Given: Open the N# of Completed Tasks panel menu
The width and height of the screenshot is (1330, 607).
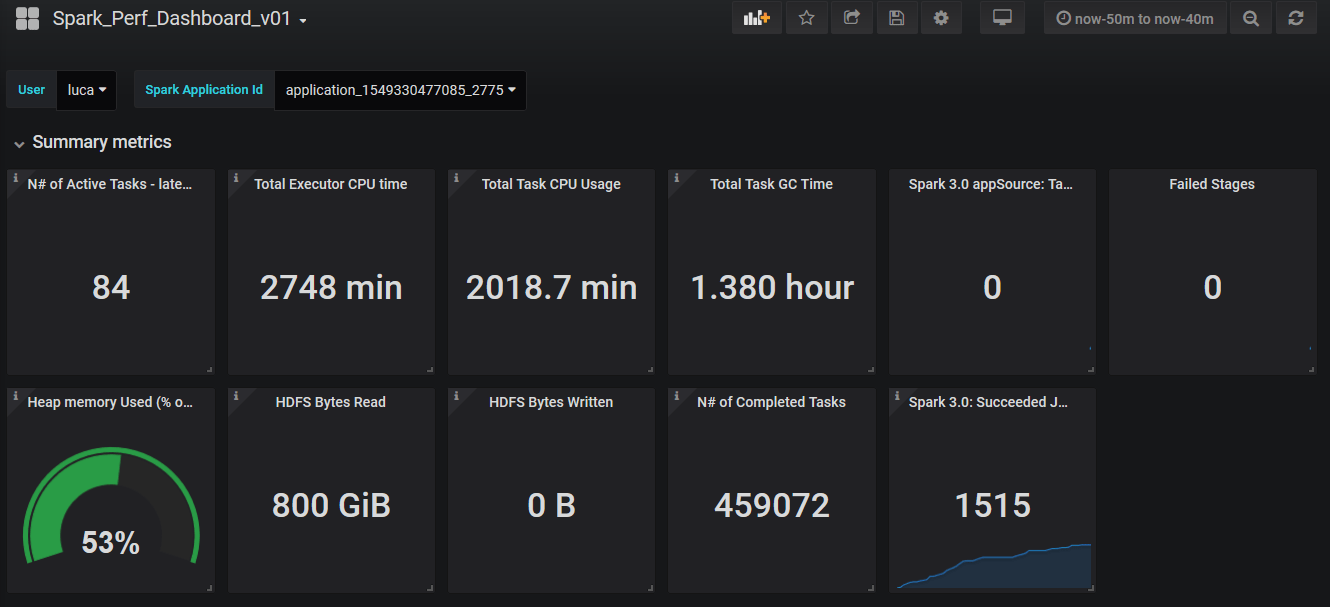Looking at the screenshot, I should [771, 402].
